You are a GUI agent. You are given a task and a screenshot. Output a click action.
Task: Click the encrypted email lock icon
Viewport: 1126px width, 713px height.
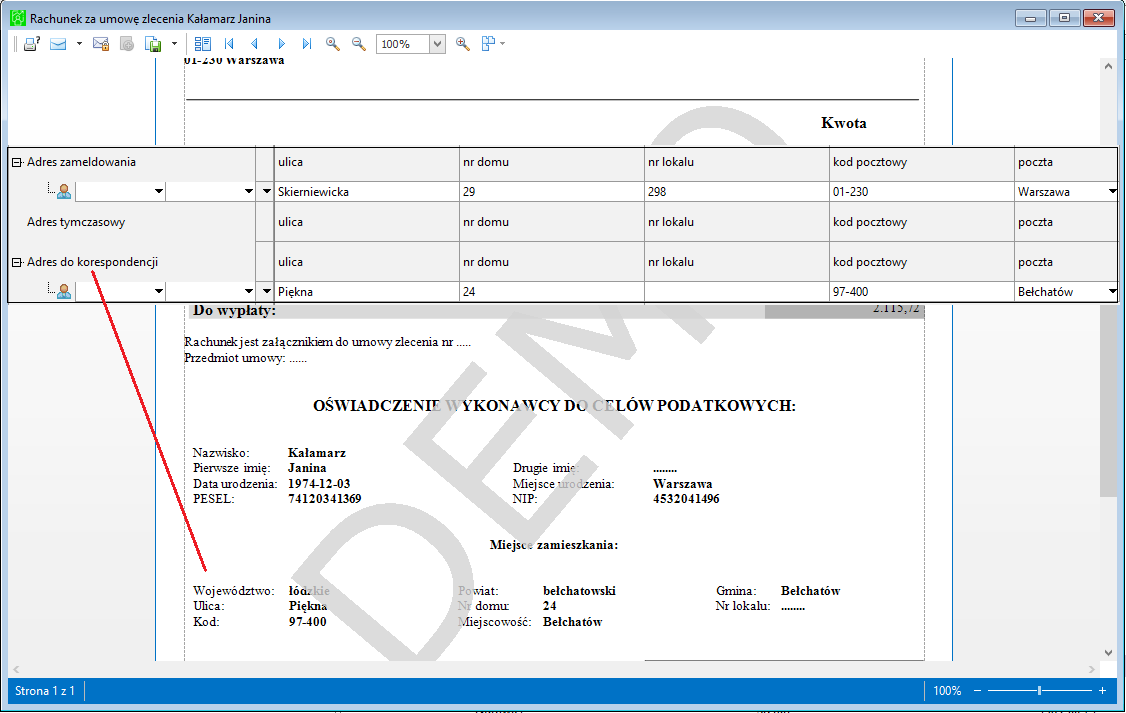click(101, 45)
